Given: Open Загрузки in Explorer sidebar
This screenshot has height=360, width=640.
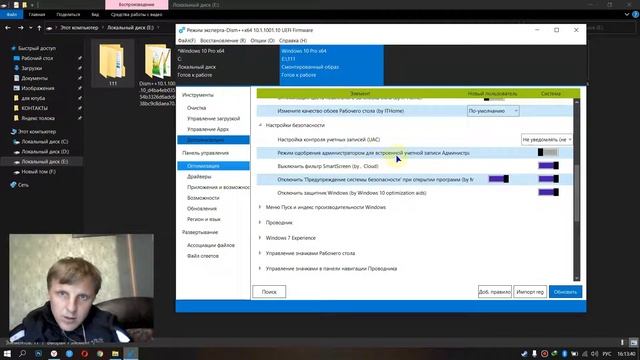Looking at the screenshot, I should point(31,68).
